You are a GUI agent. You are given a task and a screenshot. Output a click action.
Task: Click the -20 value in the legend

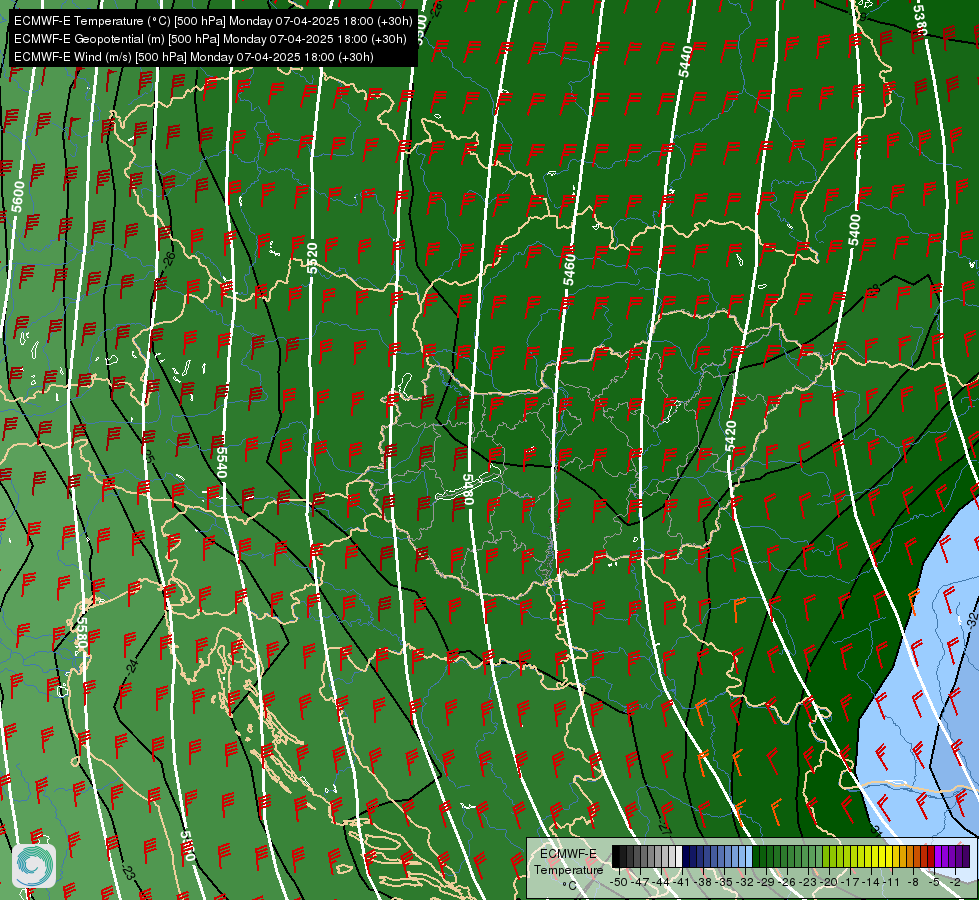click(828, 882)
